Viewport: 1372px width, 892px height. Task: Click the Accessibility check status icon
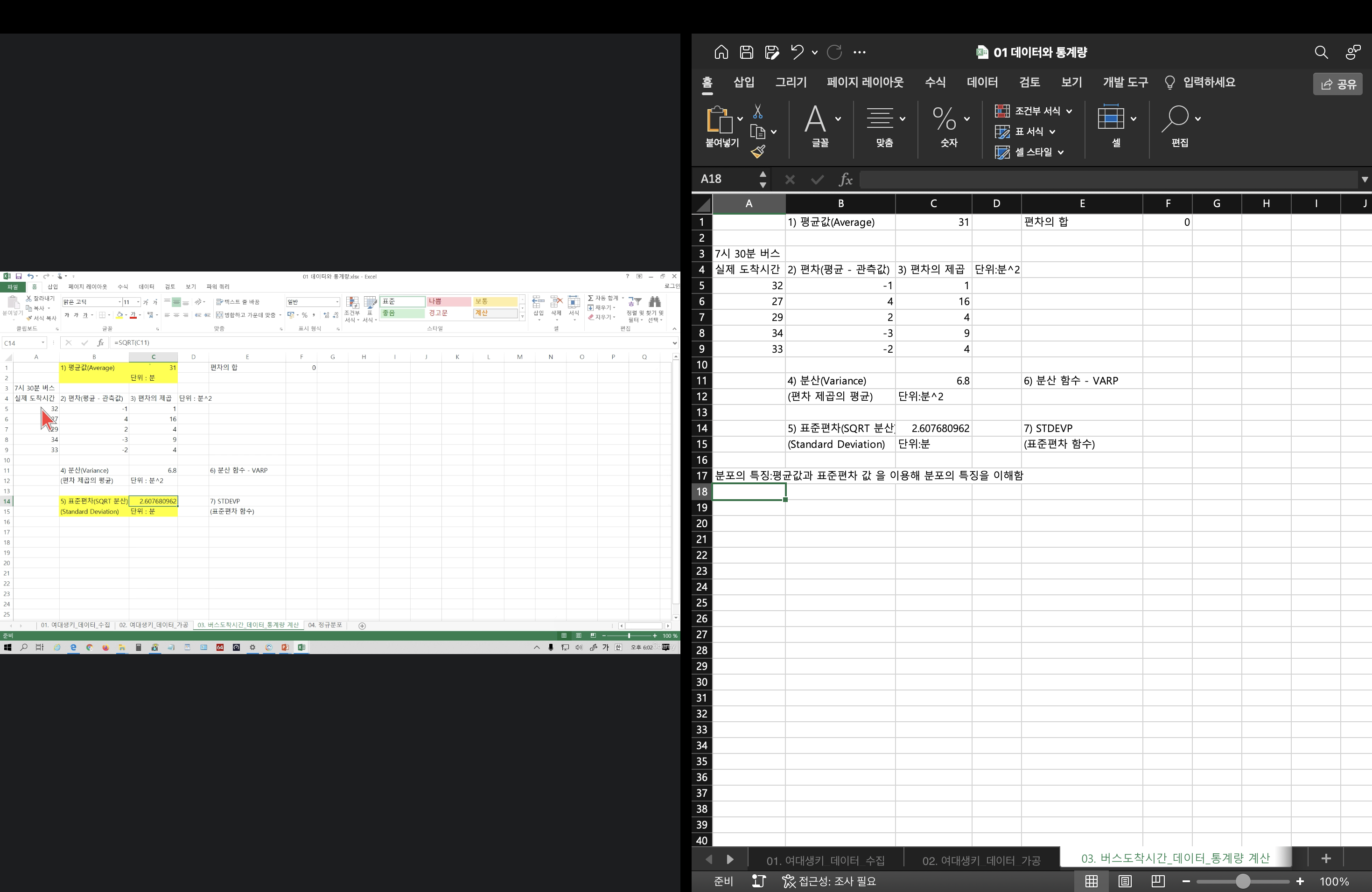pos(789,881)
